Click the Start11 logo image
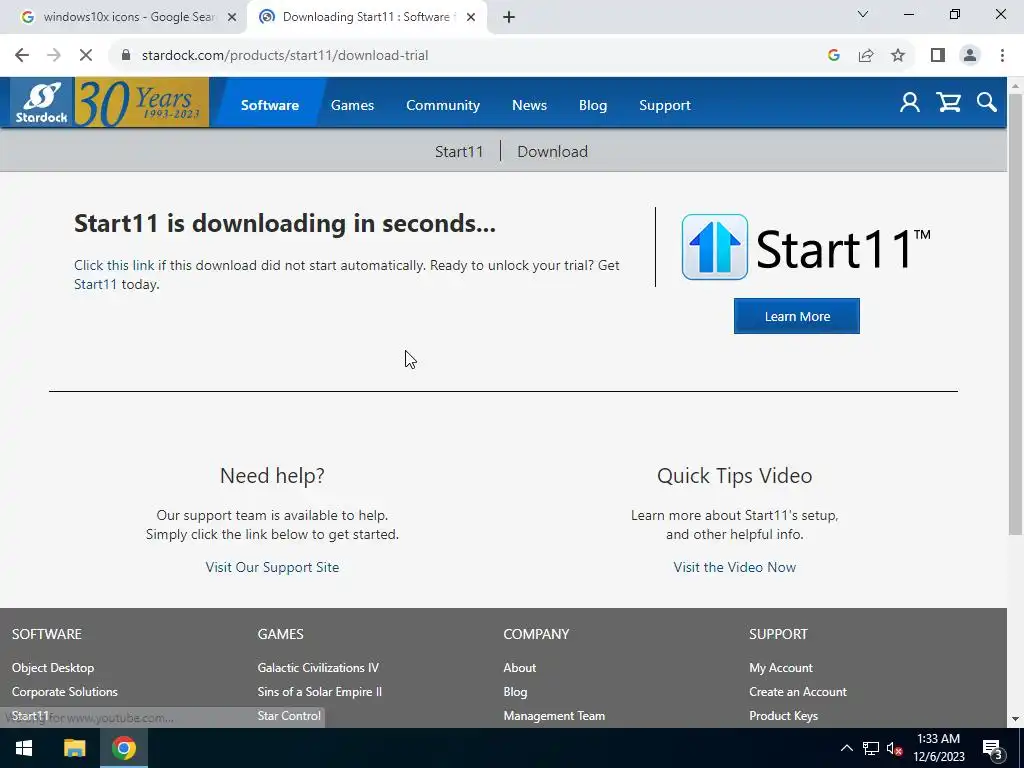 coord(806,248)
